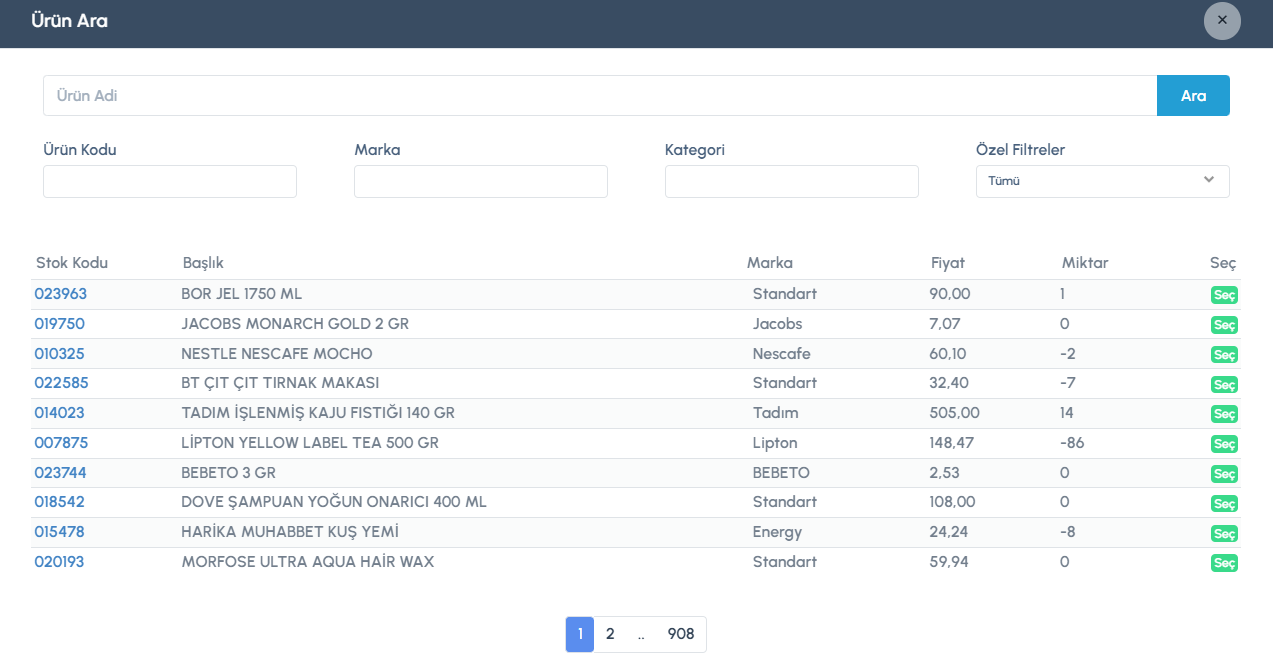This screenshot has height=662, width=1273.
Task: Open stock code link 022585
Action: pos(60,383)
